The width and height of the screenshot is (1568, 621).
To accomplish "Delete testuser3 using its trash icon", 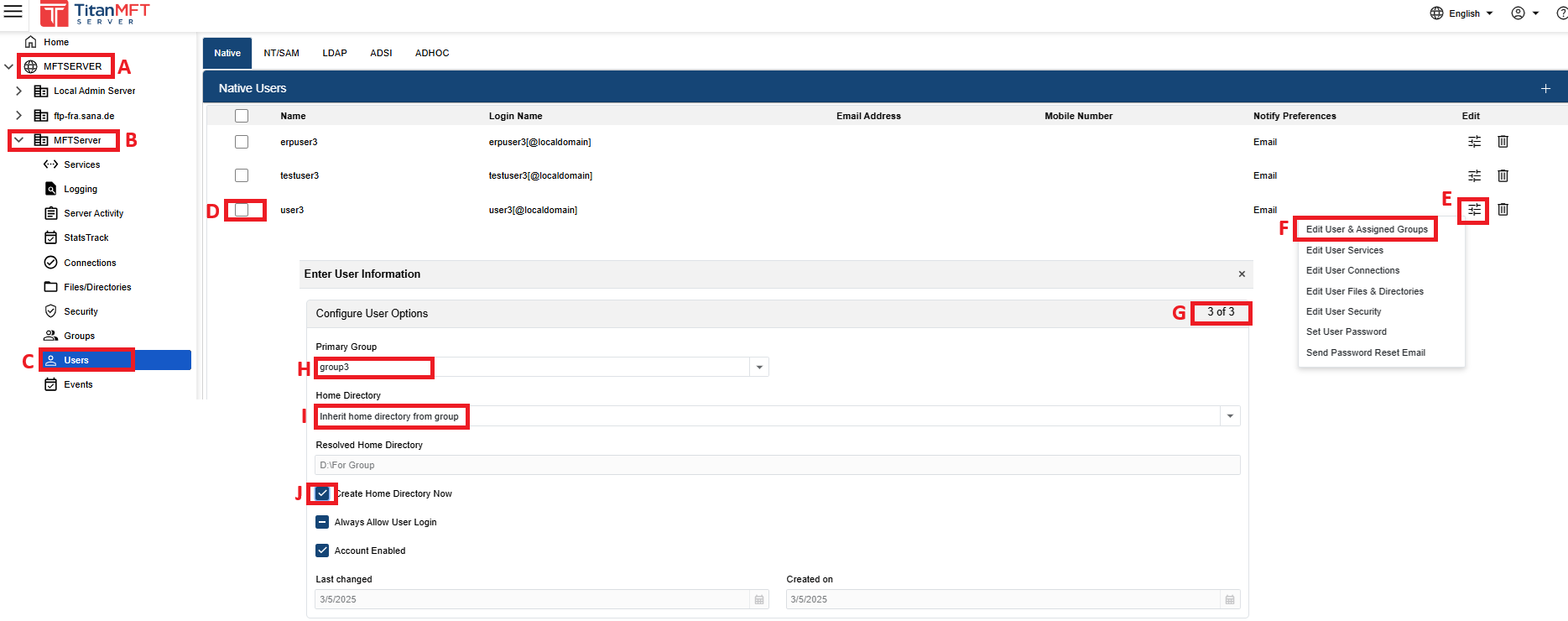I will coord(1503,175).
